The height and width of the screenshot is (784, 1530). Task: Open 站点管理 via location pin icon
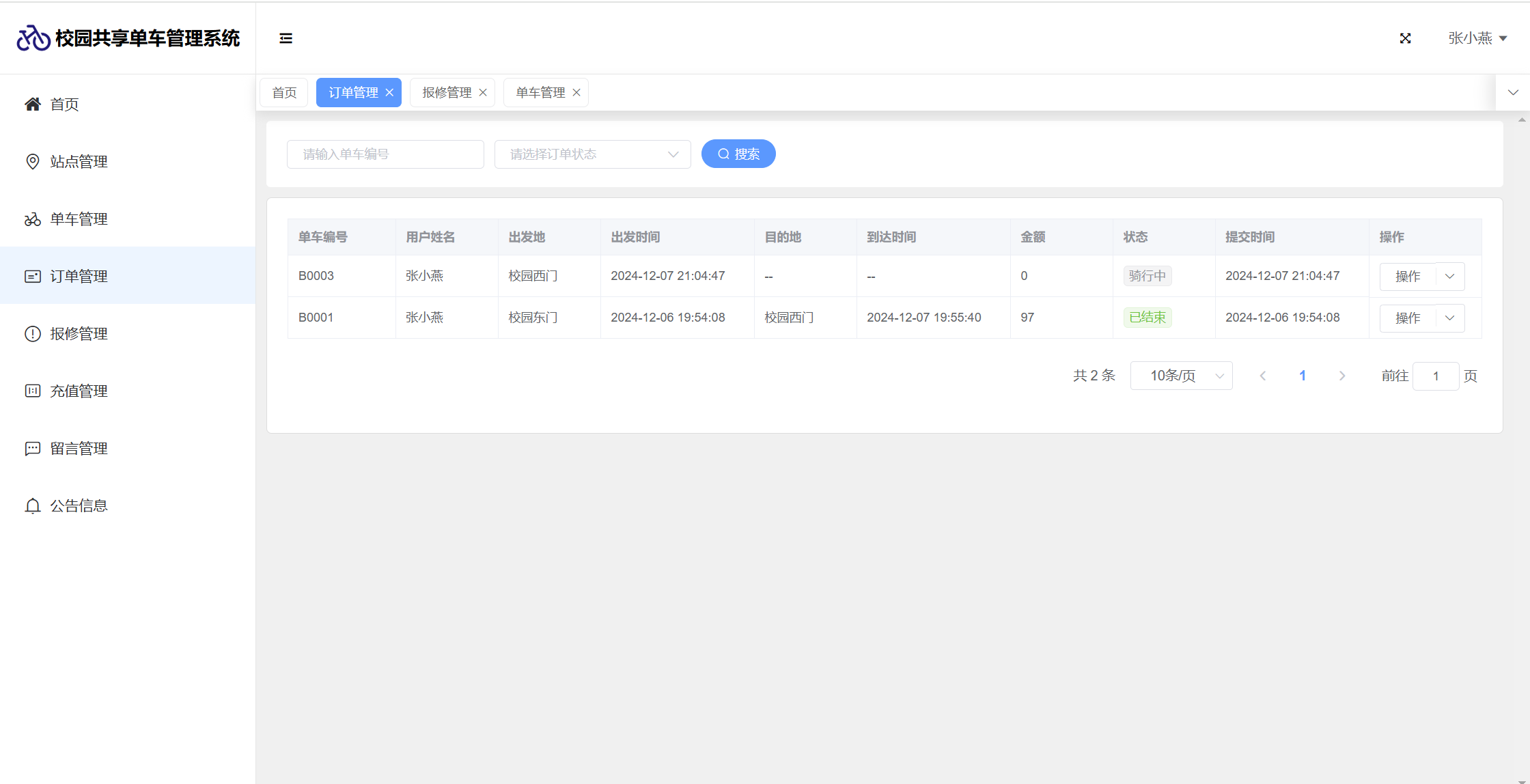click(32, 161)
